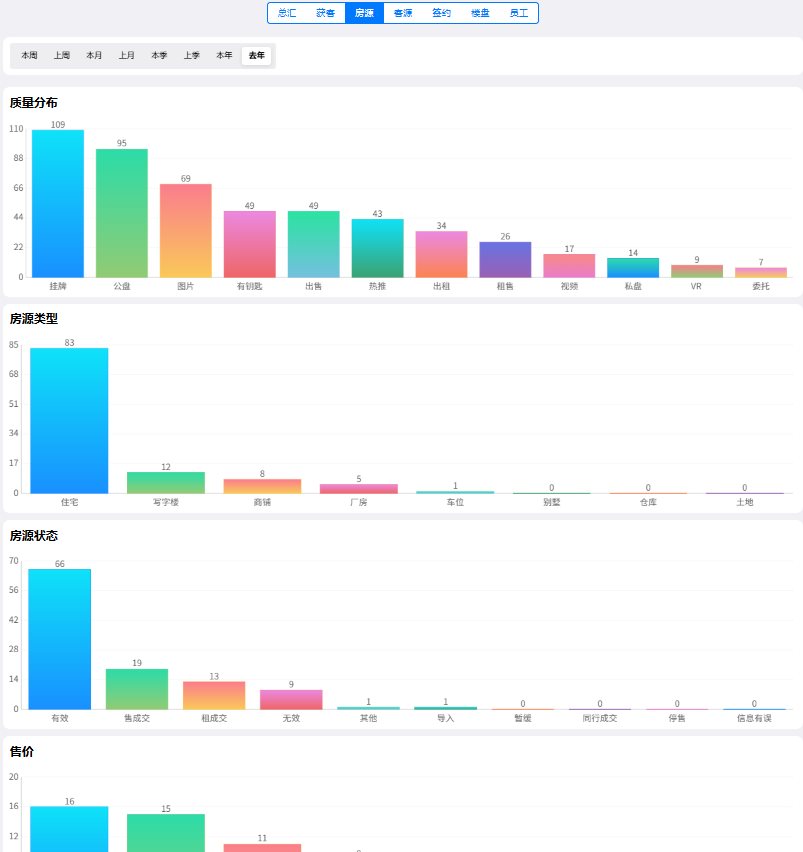Screen dimensions: 803x852
Task: Click the 售价 bar valued 11
Action: [262, 848]
